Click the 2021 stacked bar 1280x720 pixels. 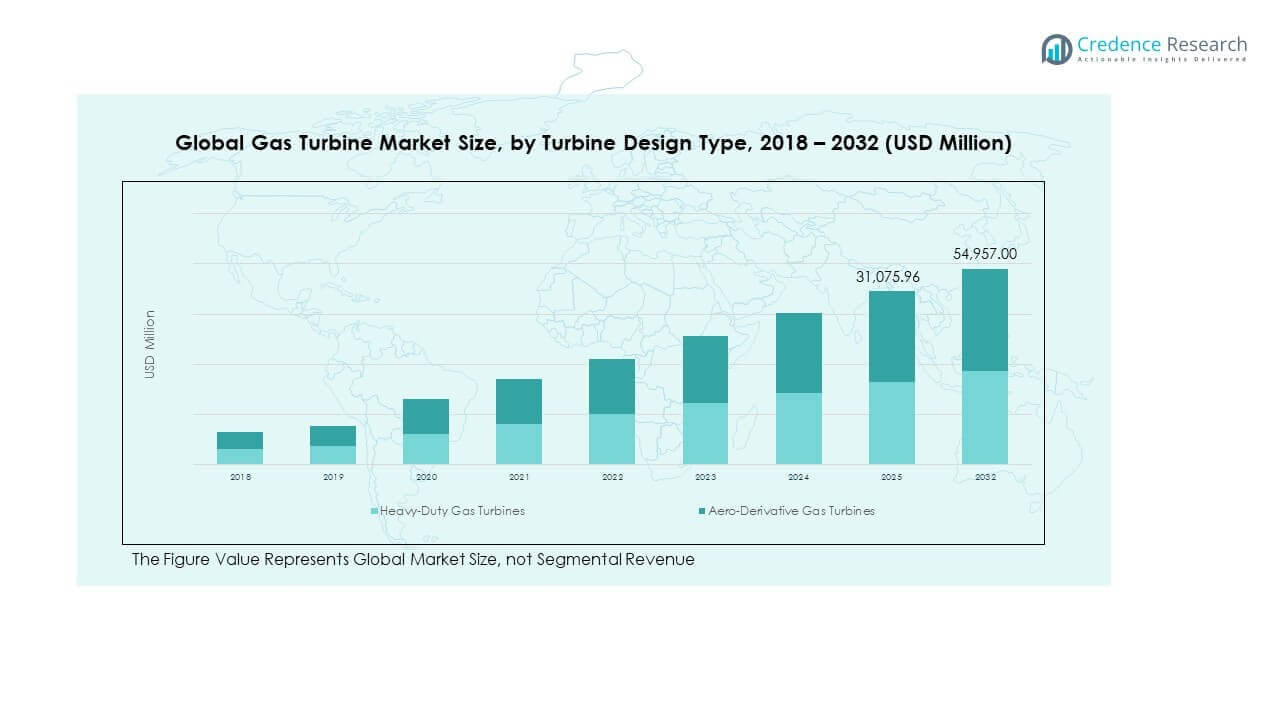pyautogui.click(x=518, y=420)
